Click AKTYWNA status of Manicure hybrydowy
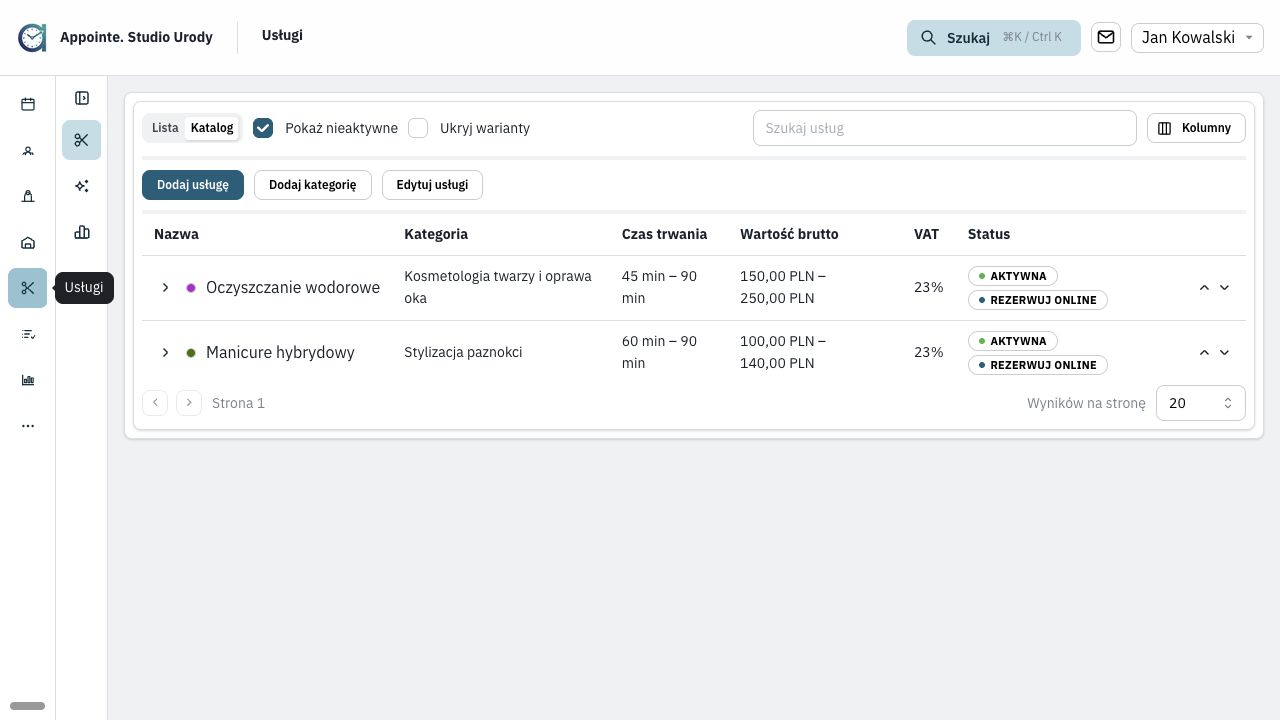The width and height of the screenshot is (1280, 720). pos(1013,341)
